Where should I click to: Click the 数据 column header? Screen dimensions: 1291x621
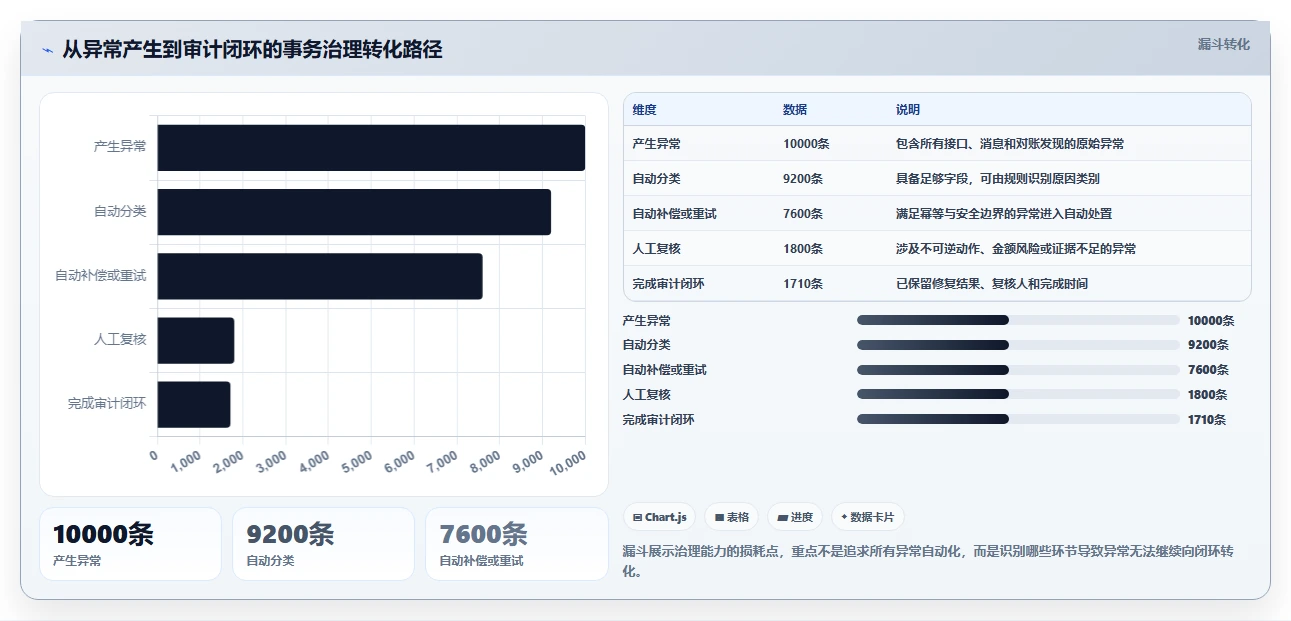click(795, 110)
